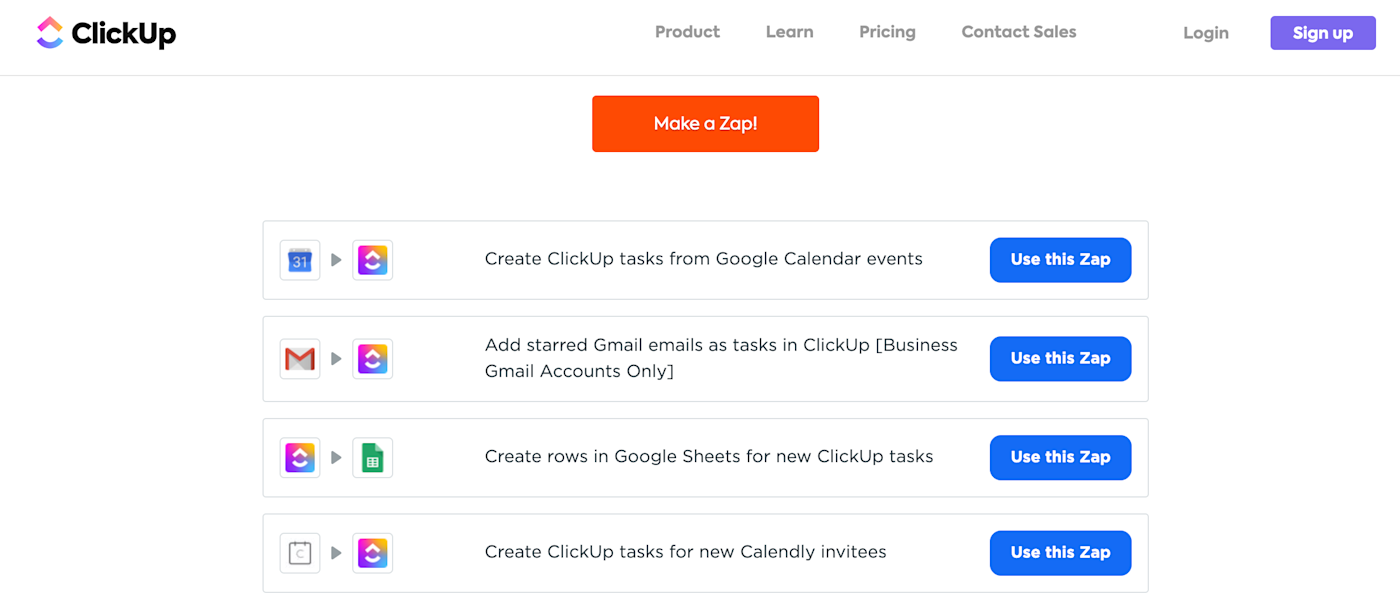
Task: Open the Product menu
Action: (687, 32)
